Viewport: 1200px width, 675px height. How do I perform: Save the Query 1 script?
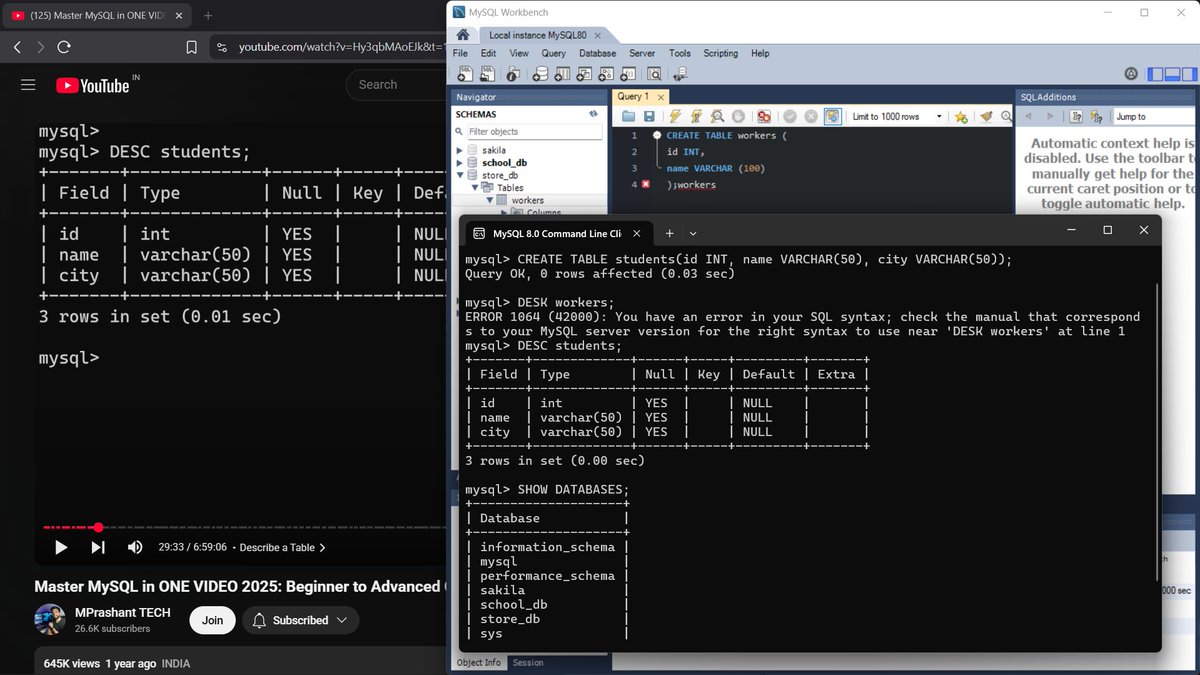[649, 117]
